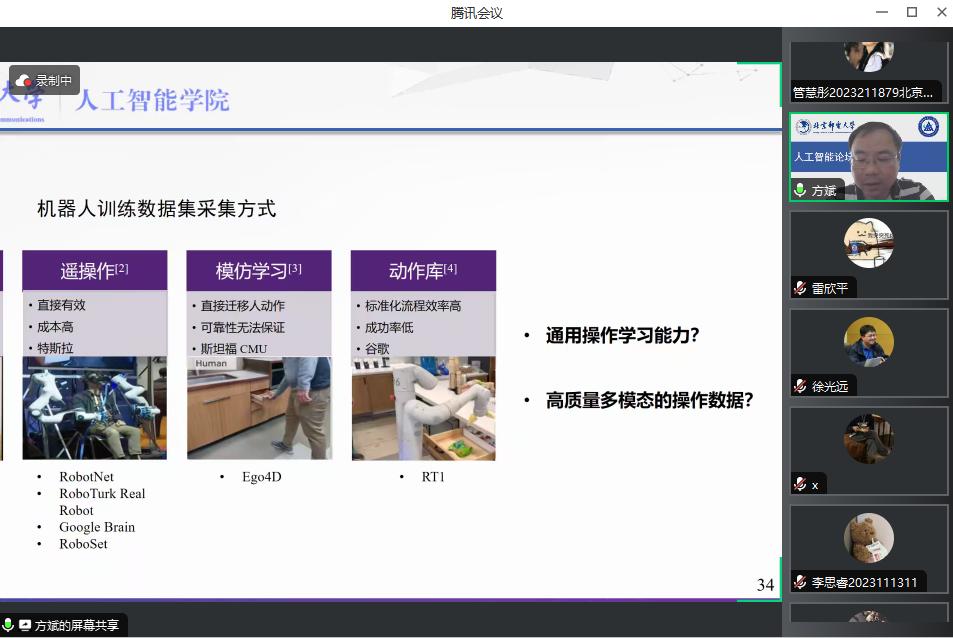953x638 pixels.
Task: Minimize the 腾讯会议 window
Action: 882,12
